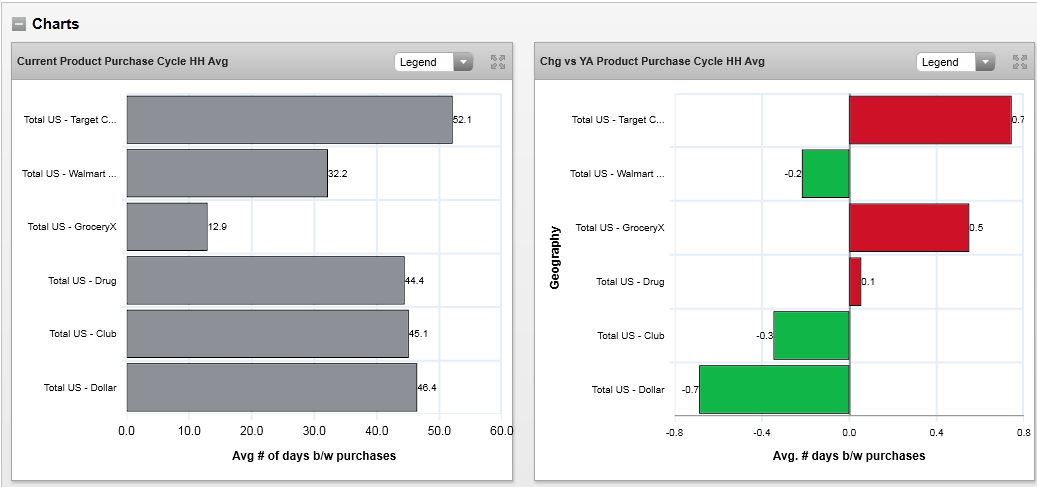The image size is (1037, 487).
Task: Click the Club gray bar 45.1
Action: pyautogui.click(x=267, y=334)
